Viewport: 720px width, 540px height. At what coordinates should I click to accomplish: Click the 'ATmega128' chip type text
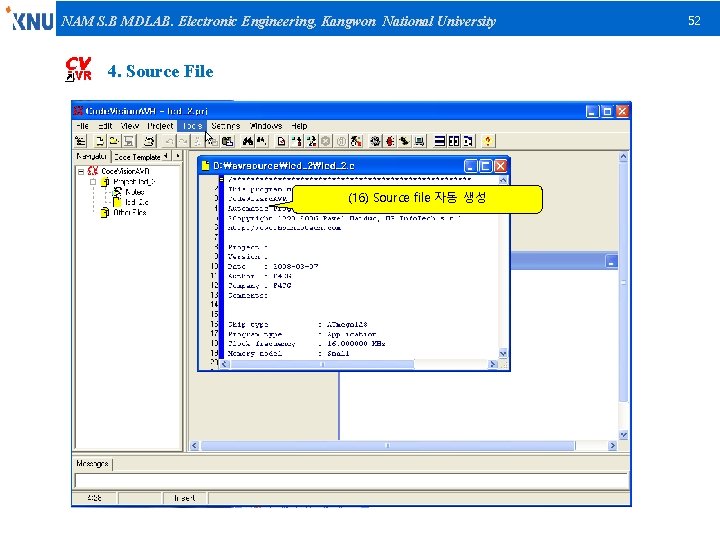(x=347, y=324)
